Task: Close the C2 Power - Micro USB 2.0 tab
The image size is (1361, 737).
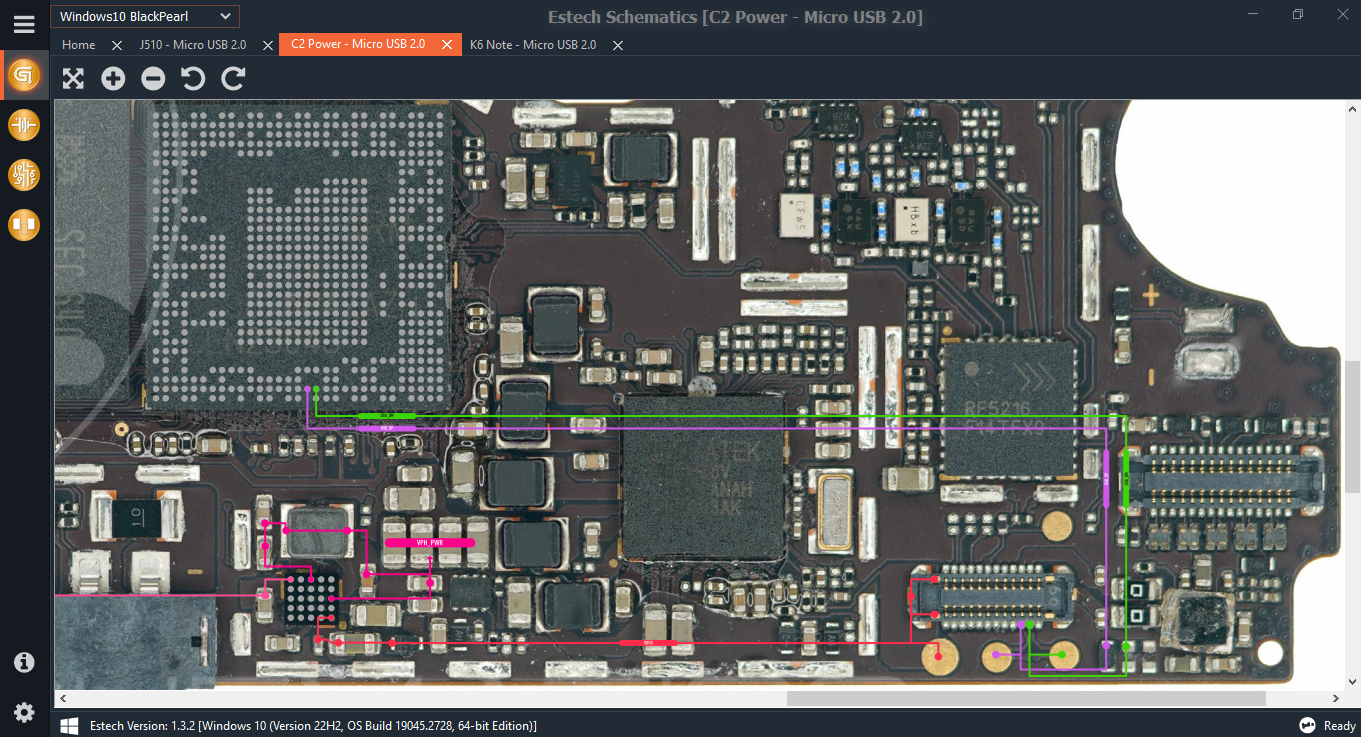Action: tap(447, 45)
